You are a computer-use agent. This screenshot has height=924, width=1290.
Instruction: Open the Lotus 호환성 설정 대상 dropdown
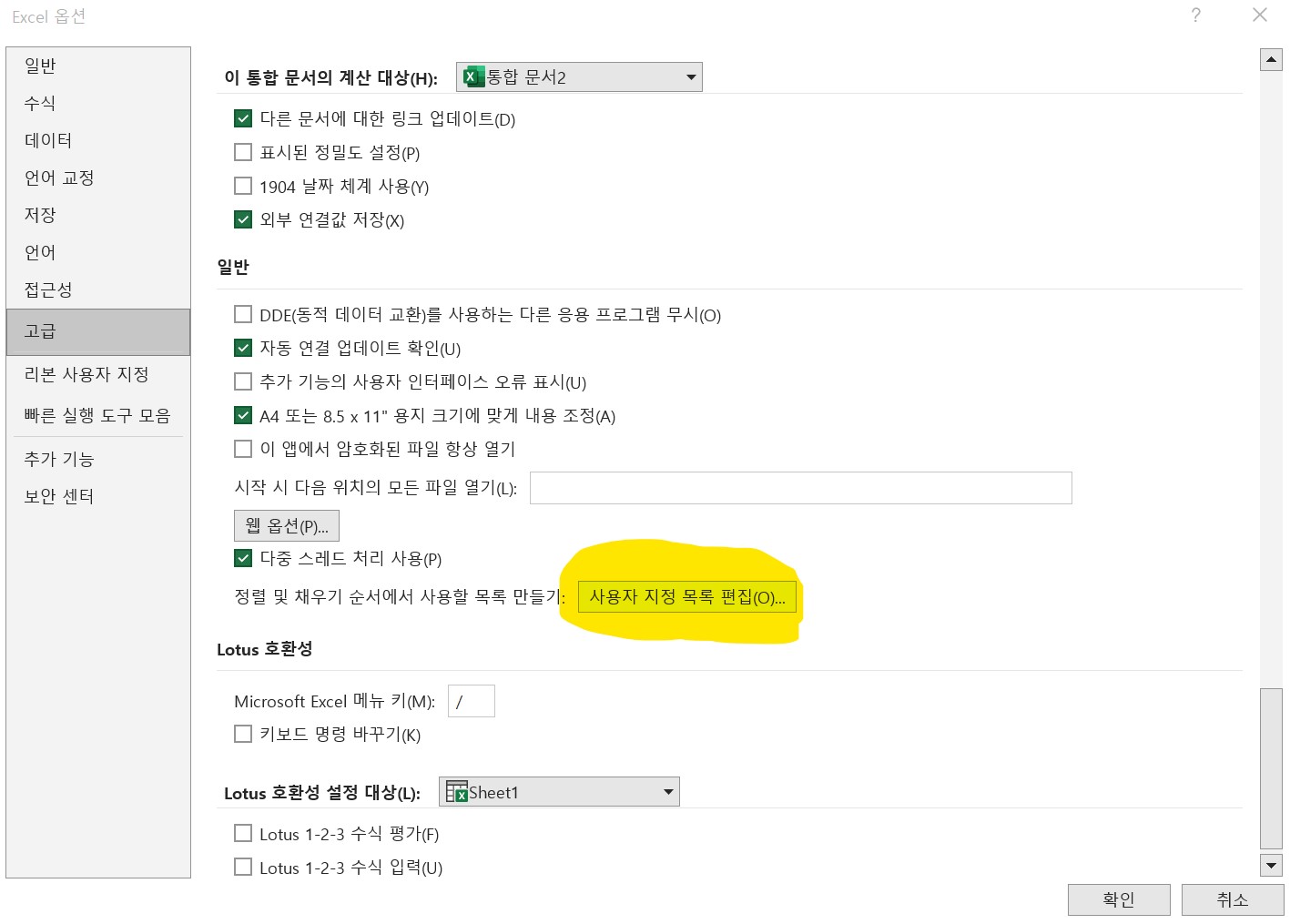coord(667,791)
